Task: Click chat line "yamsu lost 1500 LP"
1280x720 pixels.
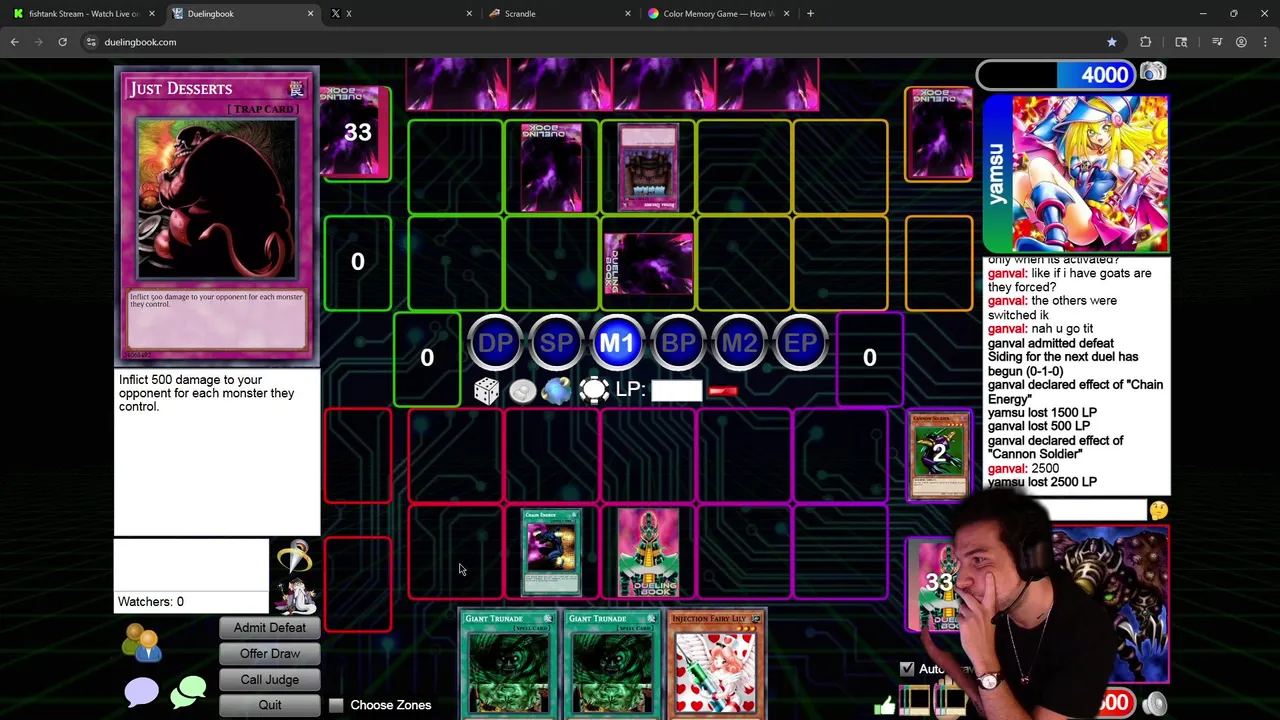Action: (1042, 412)
